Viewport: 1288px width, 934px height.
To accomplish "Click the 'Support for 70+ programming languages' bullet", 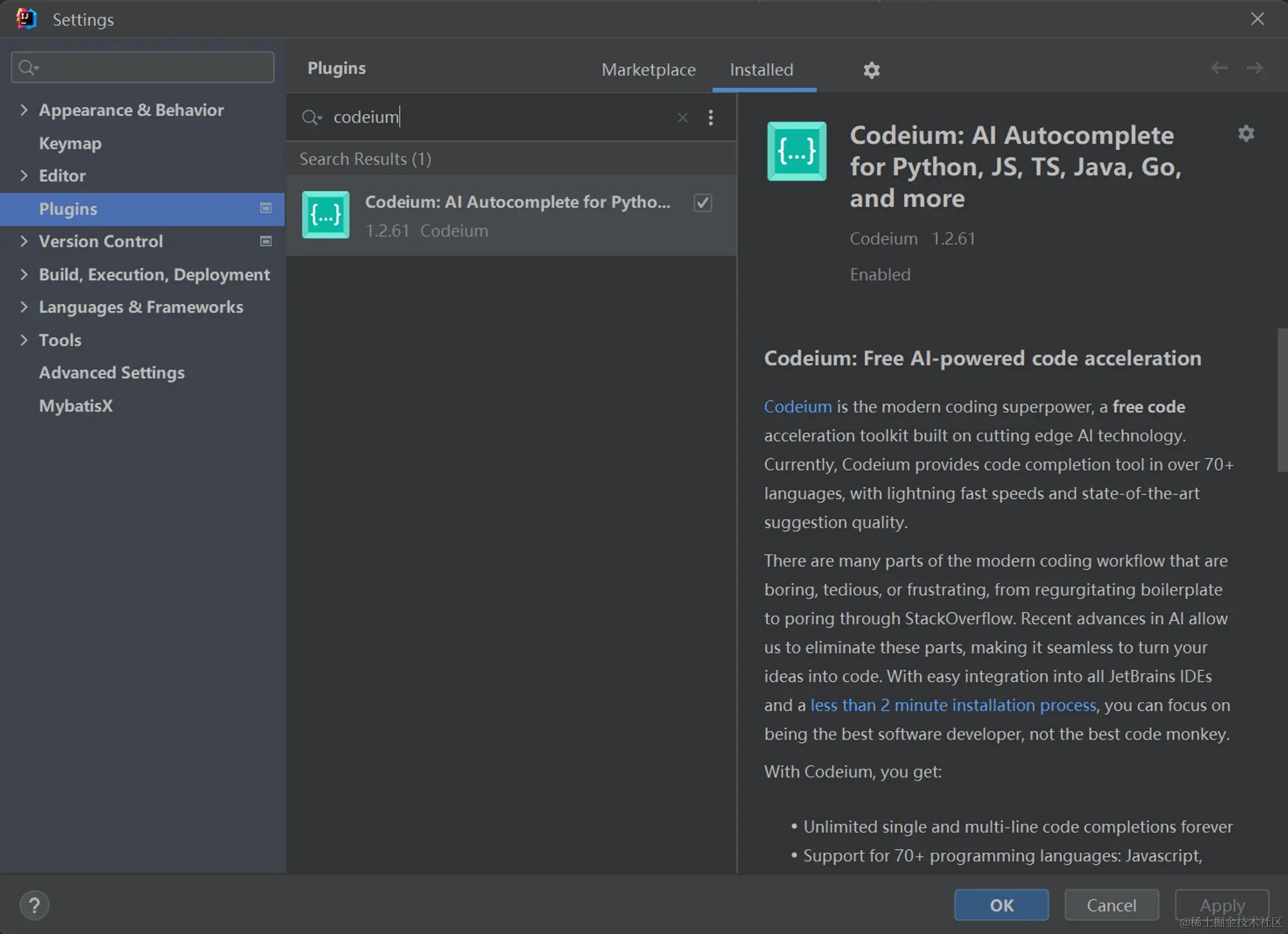I will [1002, 855].
